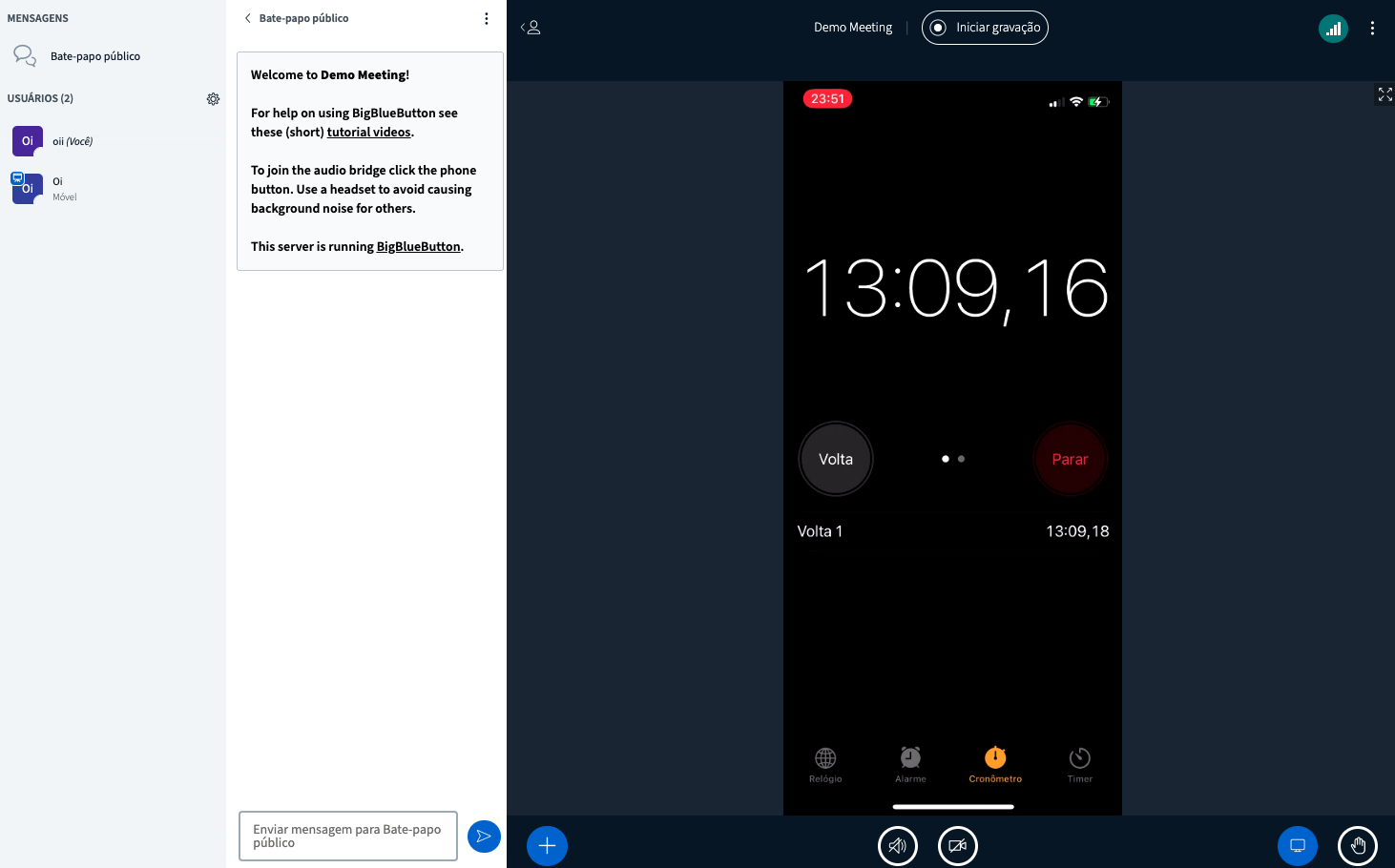Hide the user list panel
Image resolution: width=1395 pixels, height=868 pixels.
531,27
